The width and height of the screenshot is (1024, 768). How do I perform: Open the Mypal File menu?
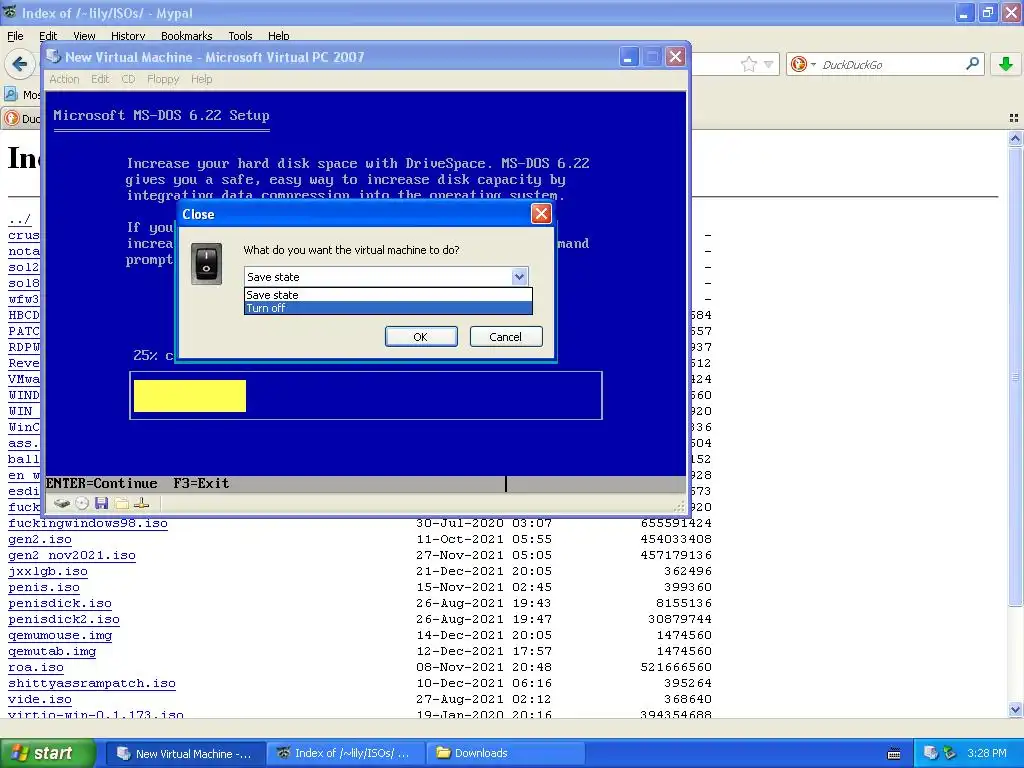coord(15,36)
